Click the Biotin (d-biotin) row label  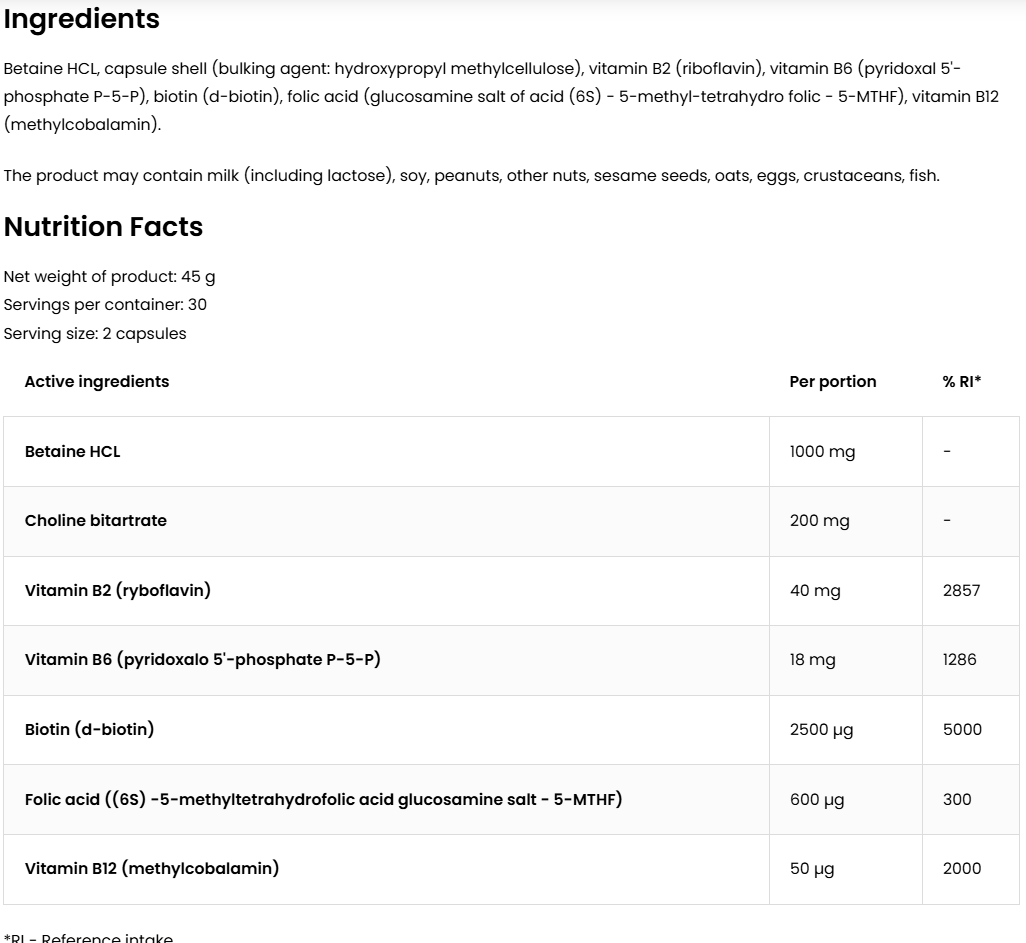click(90, 730)
